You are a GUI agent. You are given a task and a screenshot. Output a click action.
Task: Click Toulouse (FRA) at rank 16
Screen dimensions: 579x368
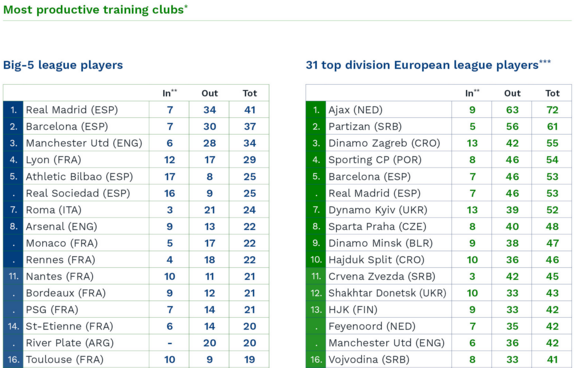[64, 360]
